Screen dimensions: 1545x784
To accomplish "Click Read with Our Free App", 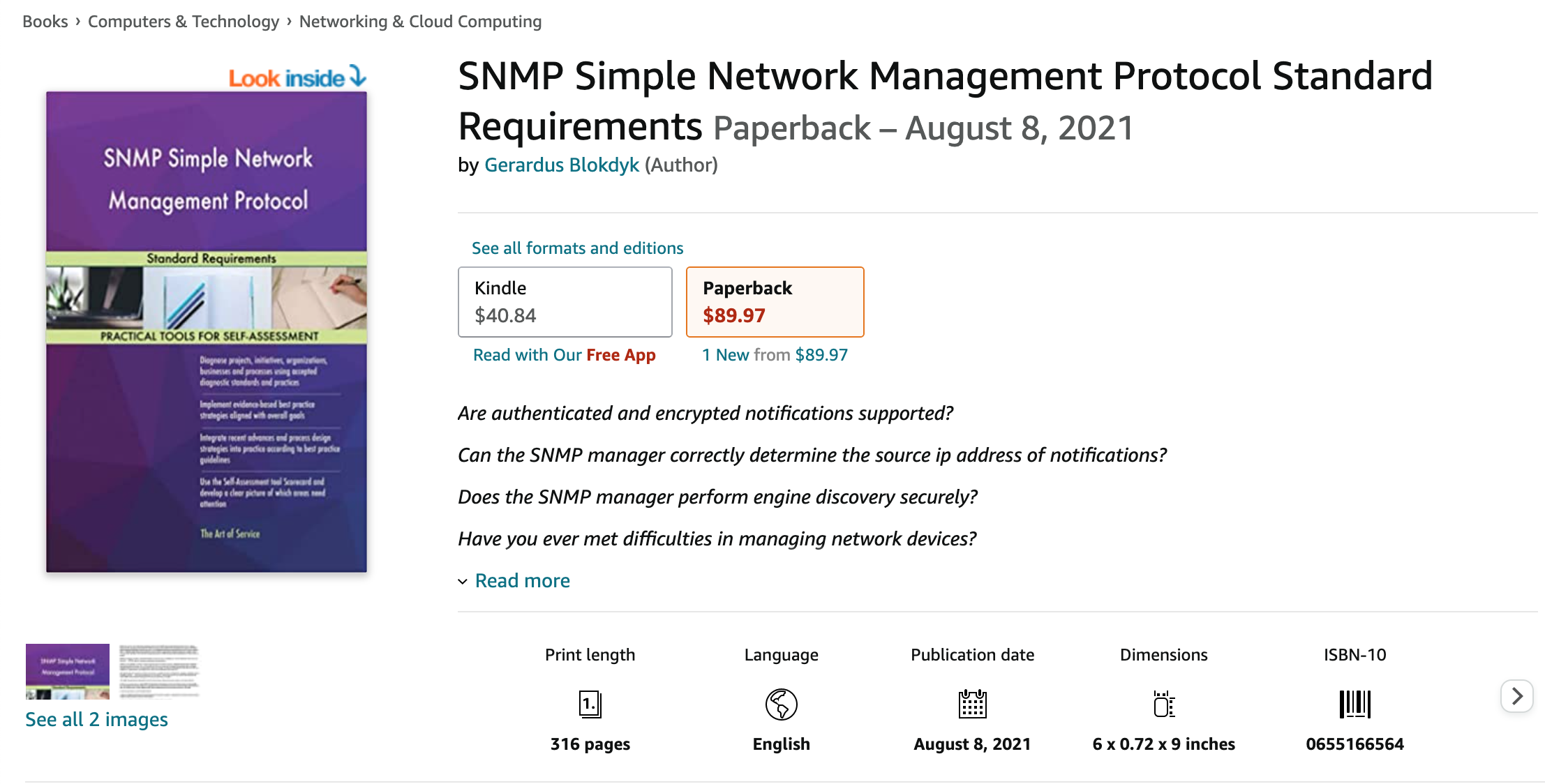I will [564, 354].
